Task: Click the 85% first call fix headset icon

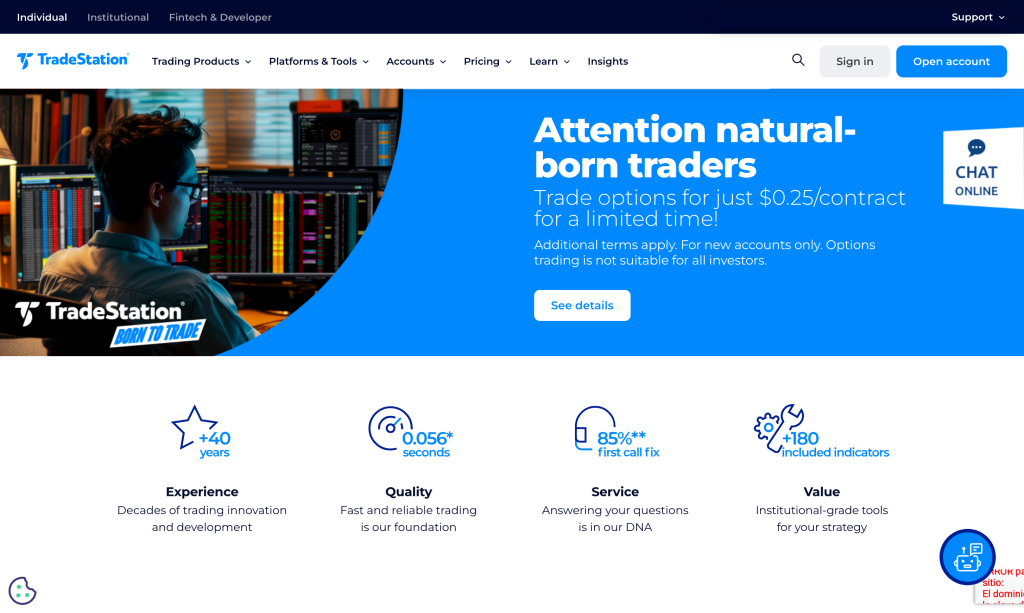Action: [x=591, y=429]
